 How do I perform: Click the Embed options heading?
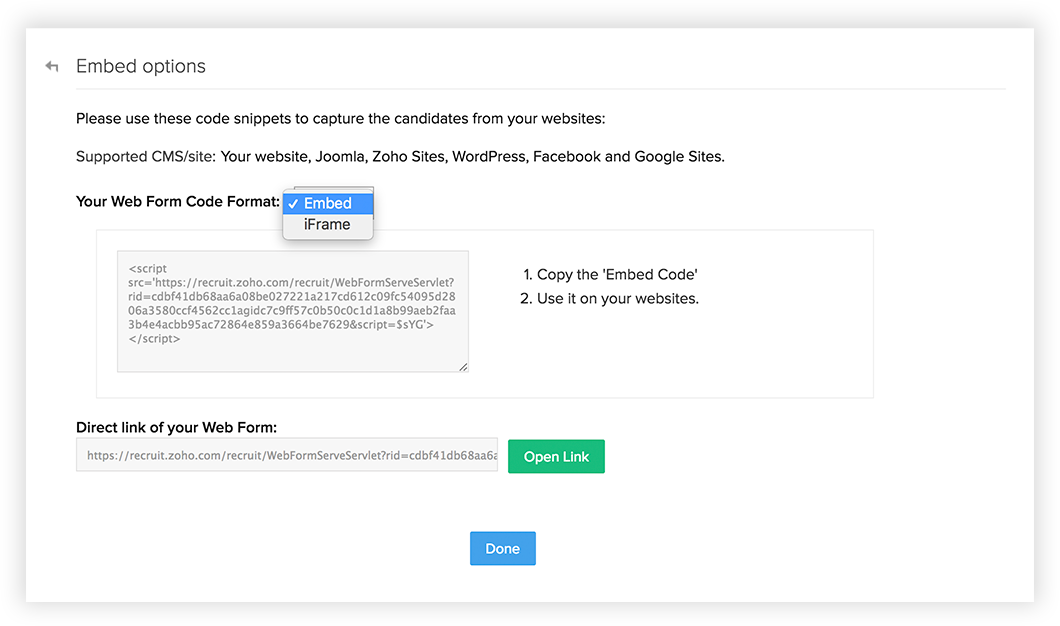(x=141, y=67)
